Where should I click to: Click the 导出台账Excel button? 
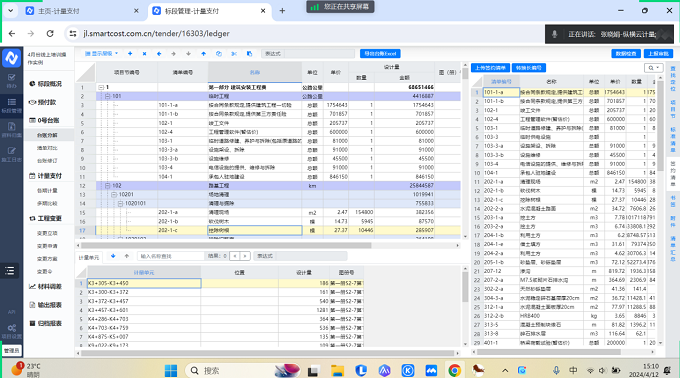(x=380, y=54)
